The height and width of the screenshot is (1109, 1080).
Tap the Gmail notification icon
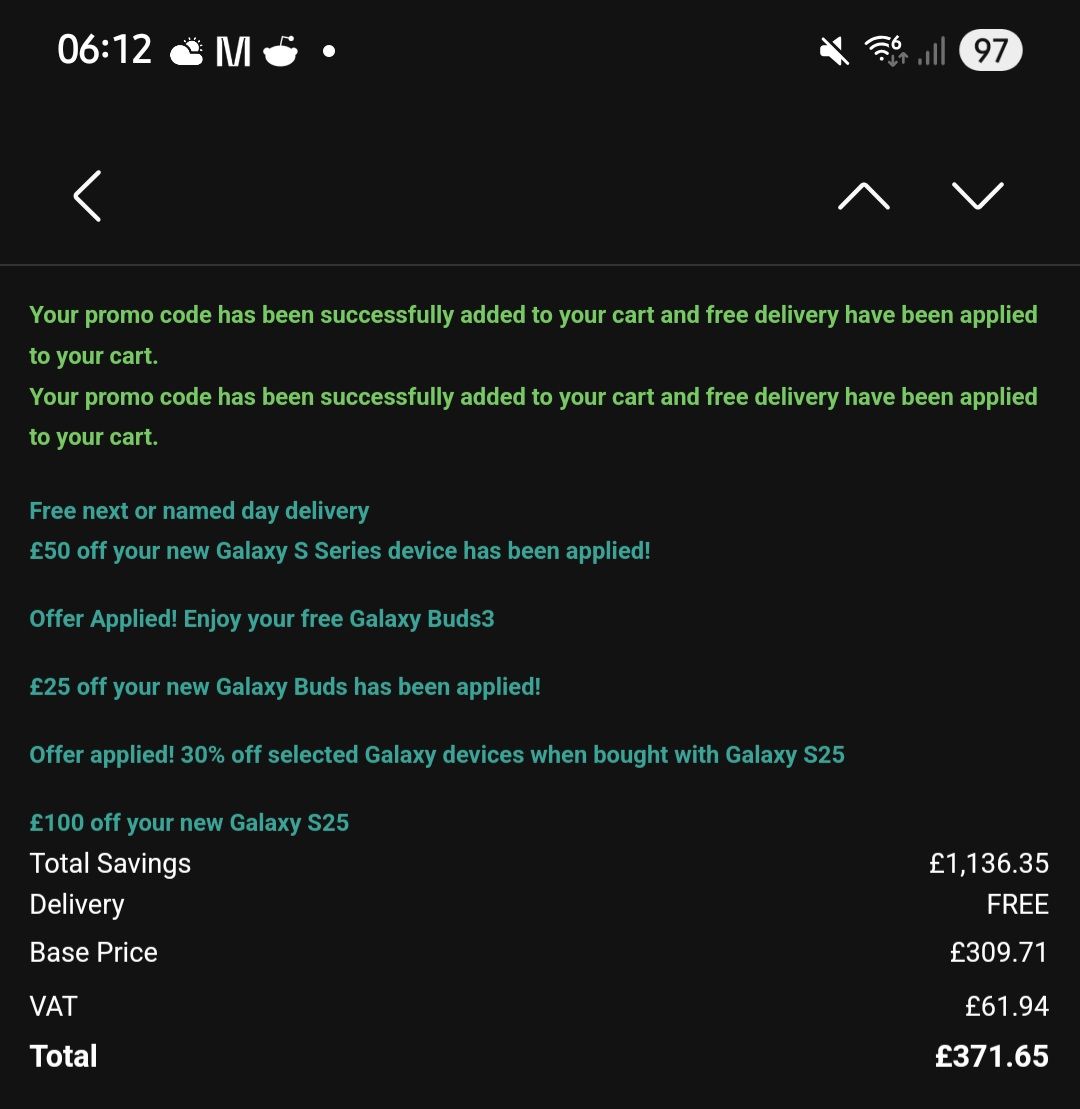233,52
